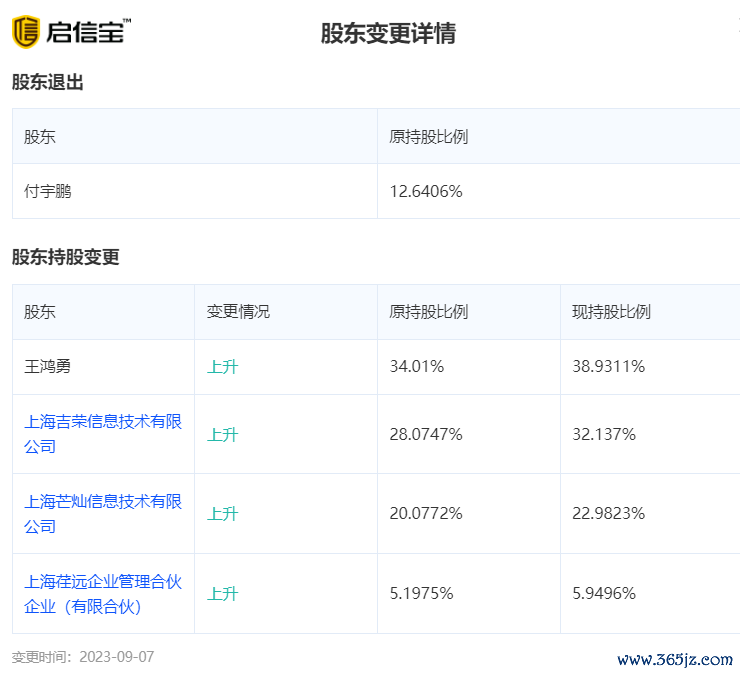Click the 20.0772% original holding value
This screenshot has height=675, width=740.
[x=426, y=514]
